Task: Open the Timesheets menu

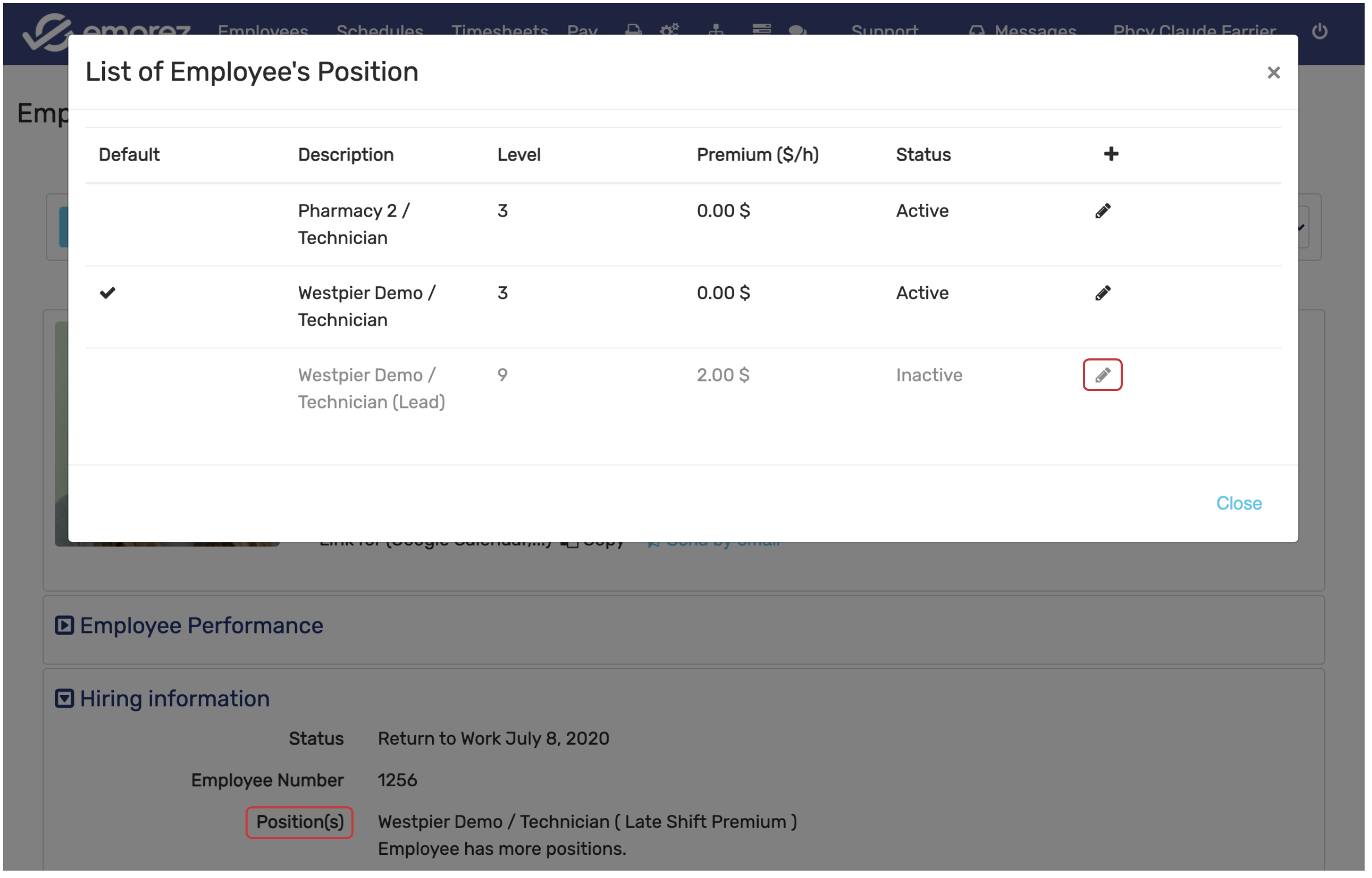Action: 499,31
